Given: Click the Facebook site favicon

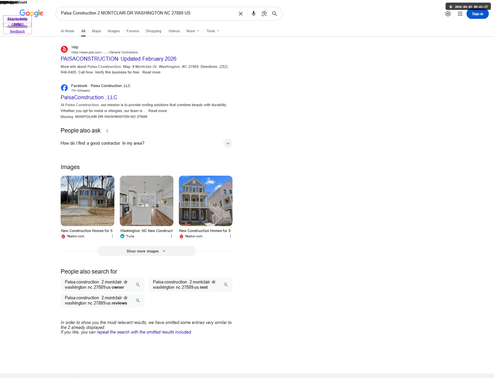Looking at the screenshot, I should point(64,88).
